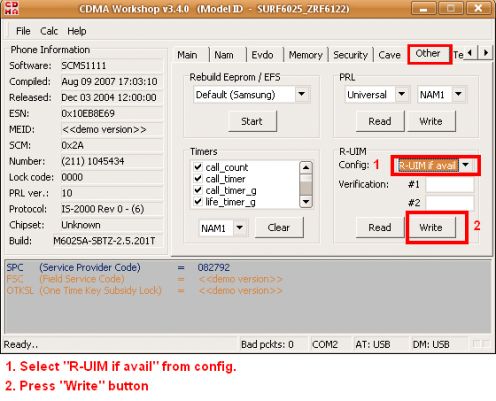Click the Ready.. status text
This screenshot has width=496, height=401.
click(x=21, y=344)
